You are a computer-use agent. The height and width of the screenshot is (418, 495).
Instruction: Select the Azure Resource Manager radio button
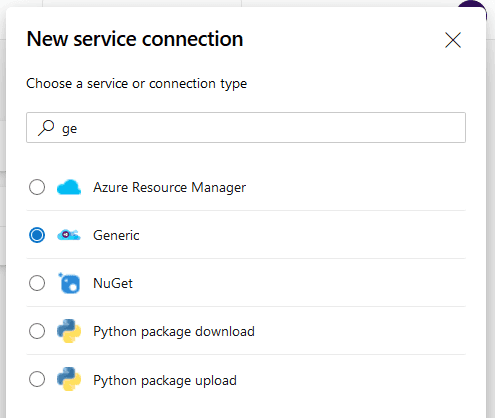pos(37,187)
